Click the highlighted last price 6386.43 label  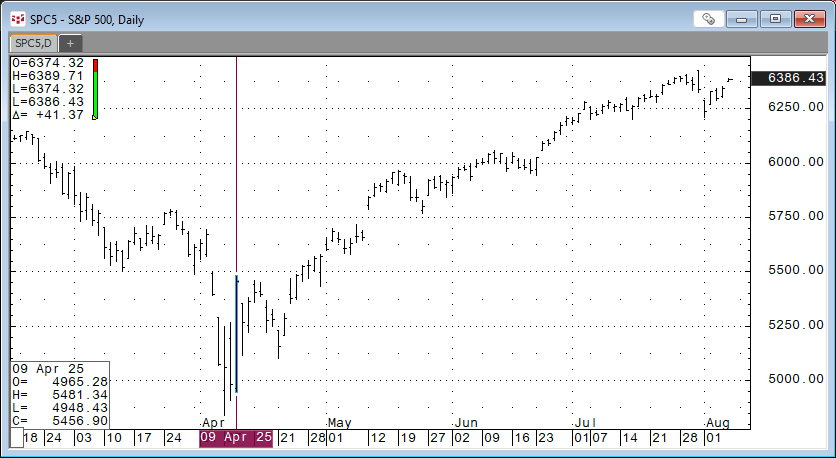pyautogui.click(x=787, y=78)
